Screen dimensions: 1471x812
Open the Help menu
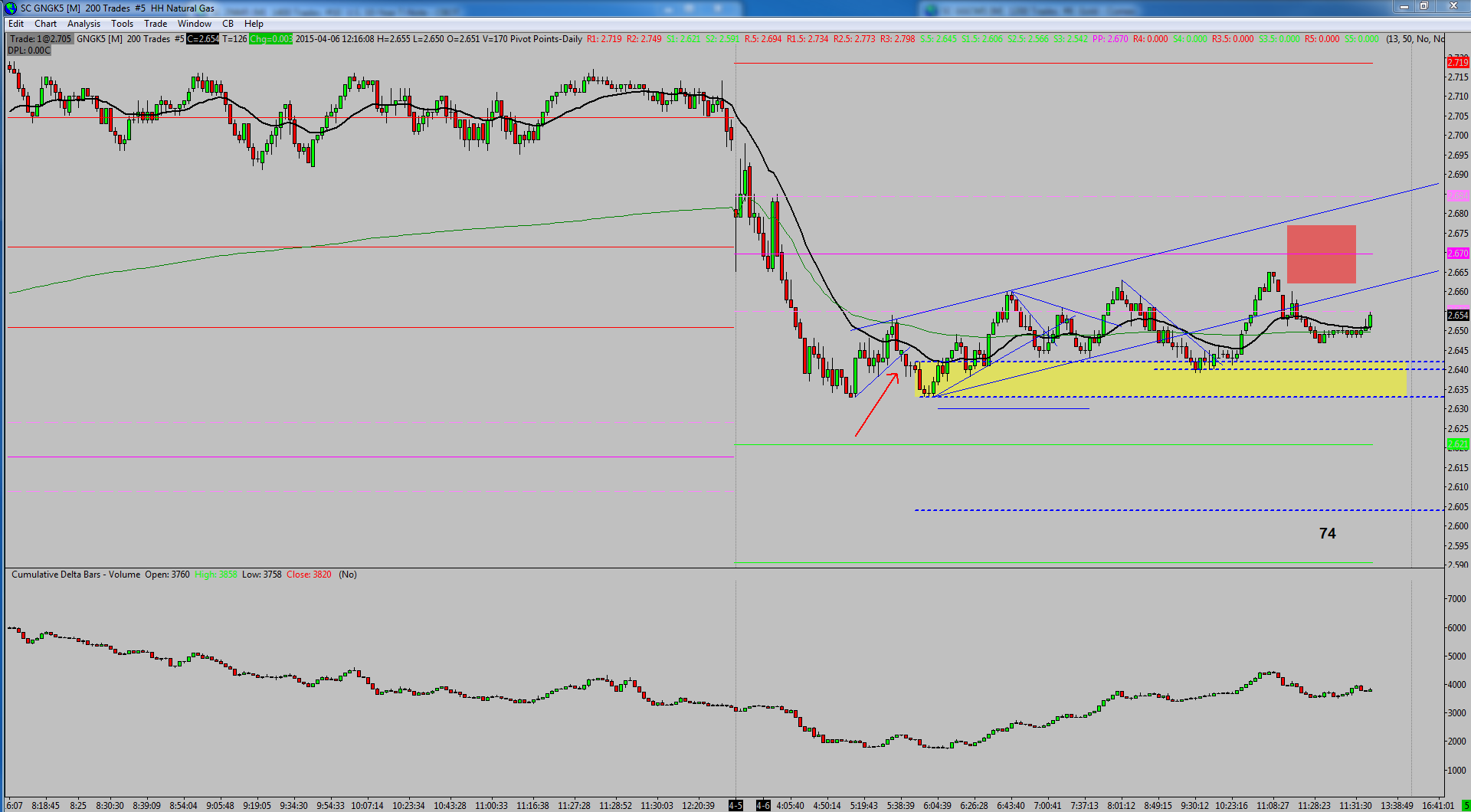click(254, 24)
